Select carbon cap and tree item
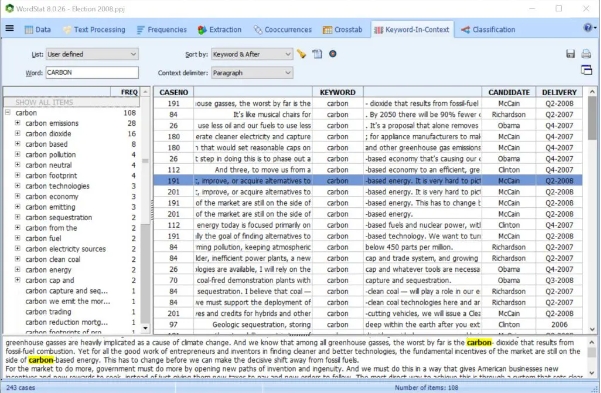 (50, 280)
